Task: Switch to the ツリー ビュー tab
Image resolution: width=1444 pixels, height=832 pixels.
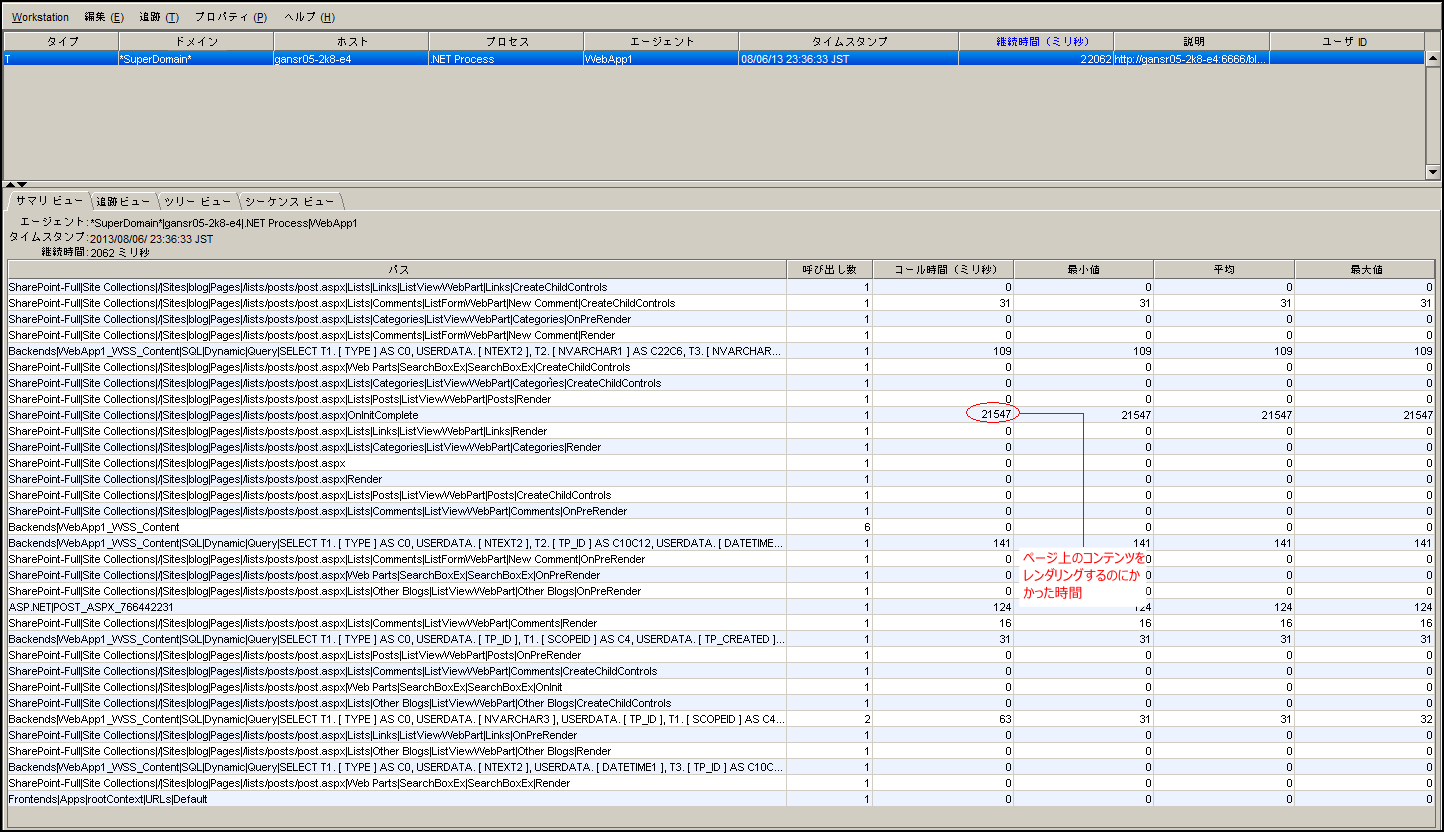Action: [197, 202]
